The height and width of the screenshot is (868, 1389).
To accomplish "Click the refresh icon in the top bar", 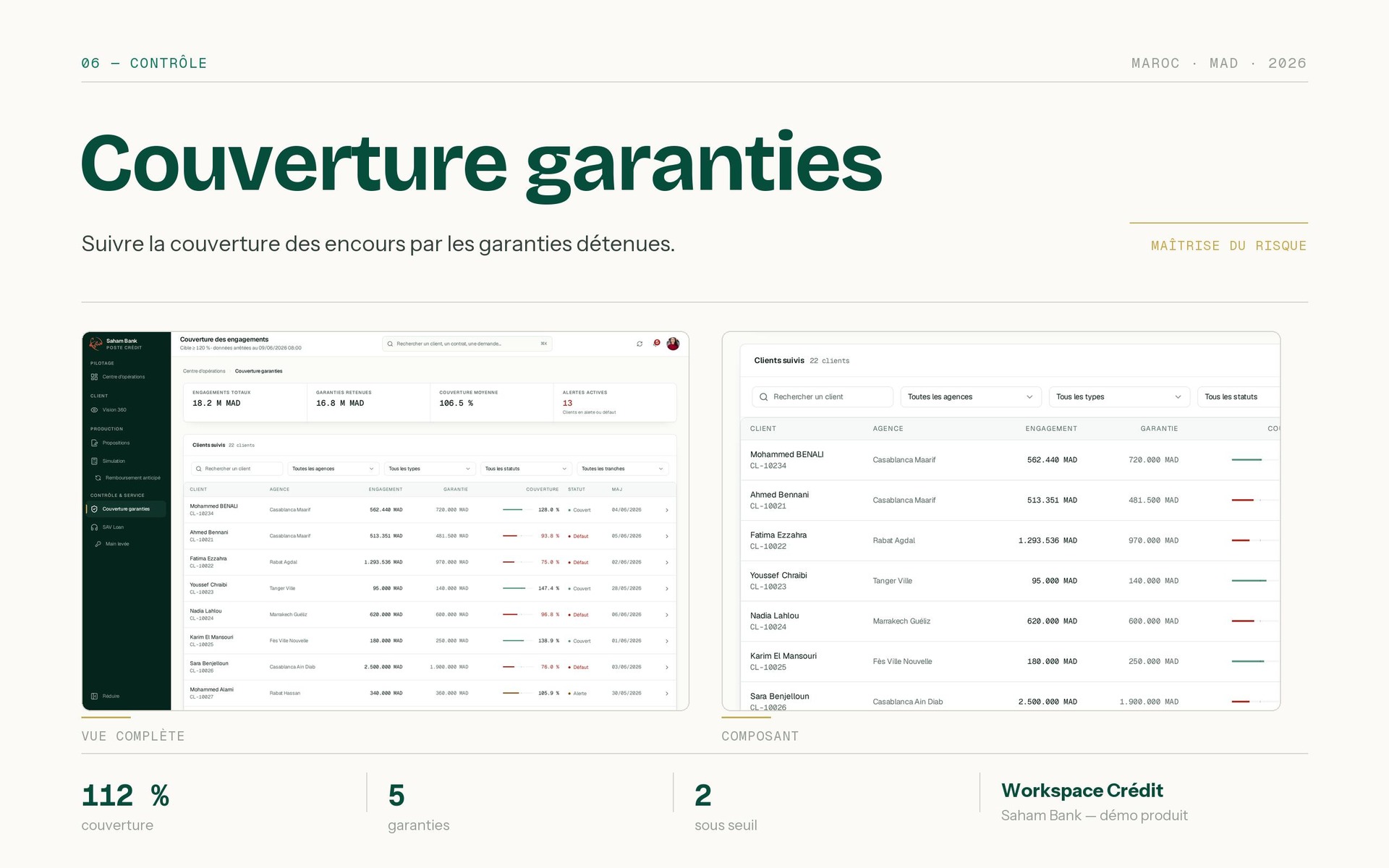I will coord(640,344).
